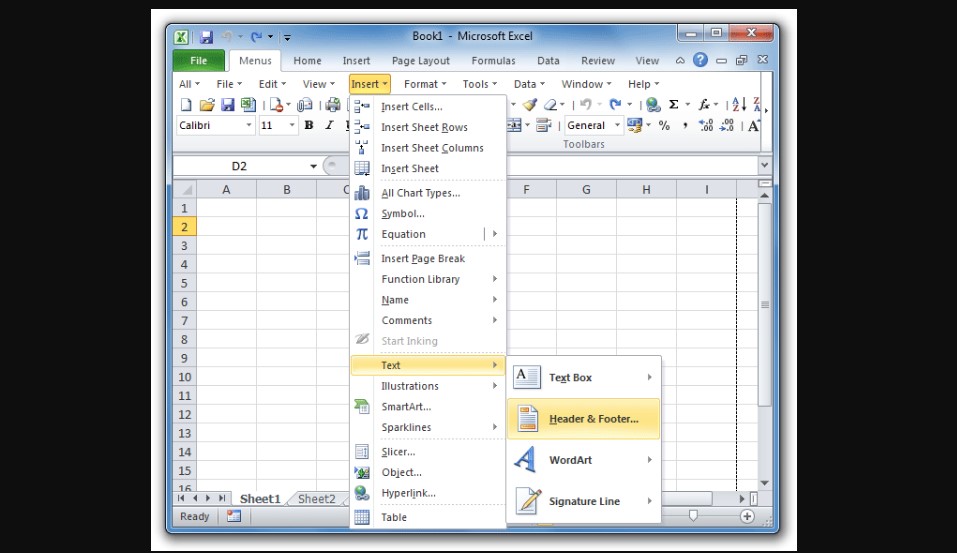The image size is (957, 553).
Task: Click the first sheet navigation arrow
Action: tap(181, 498)
